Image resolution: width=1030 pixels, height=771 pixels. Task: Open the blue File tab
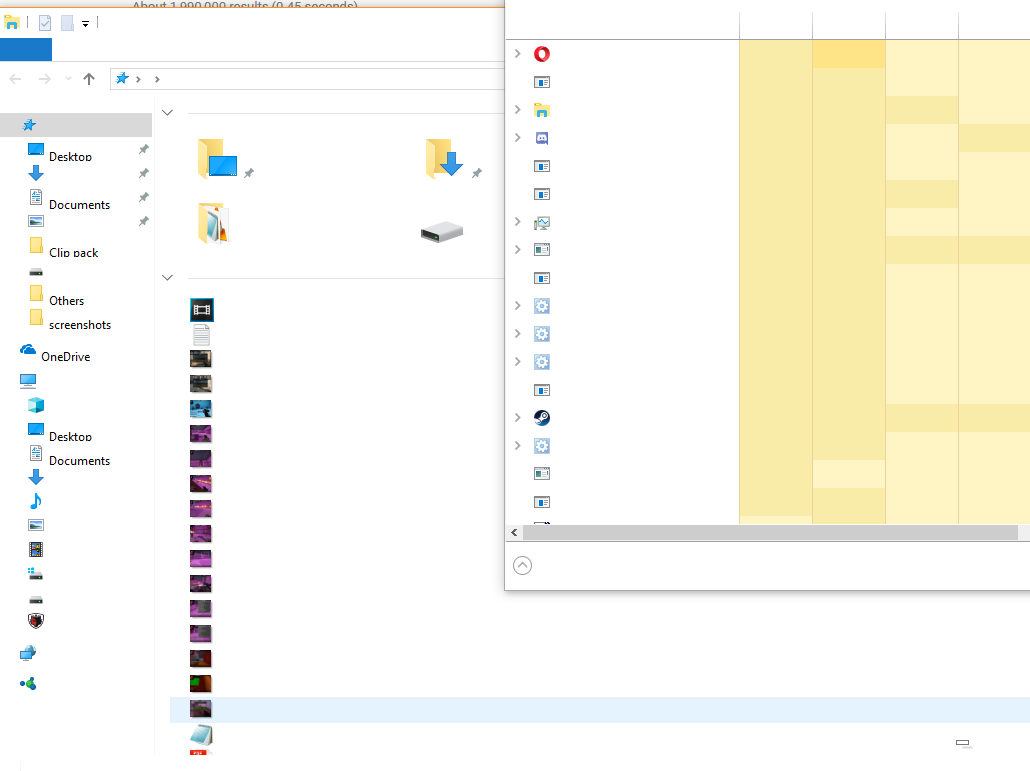point(26,49)
